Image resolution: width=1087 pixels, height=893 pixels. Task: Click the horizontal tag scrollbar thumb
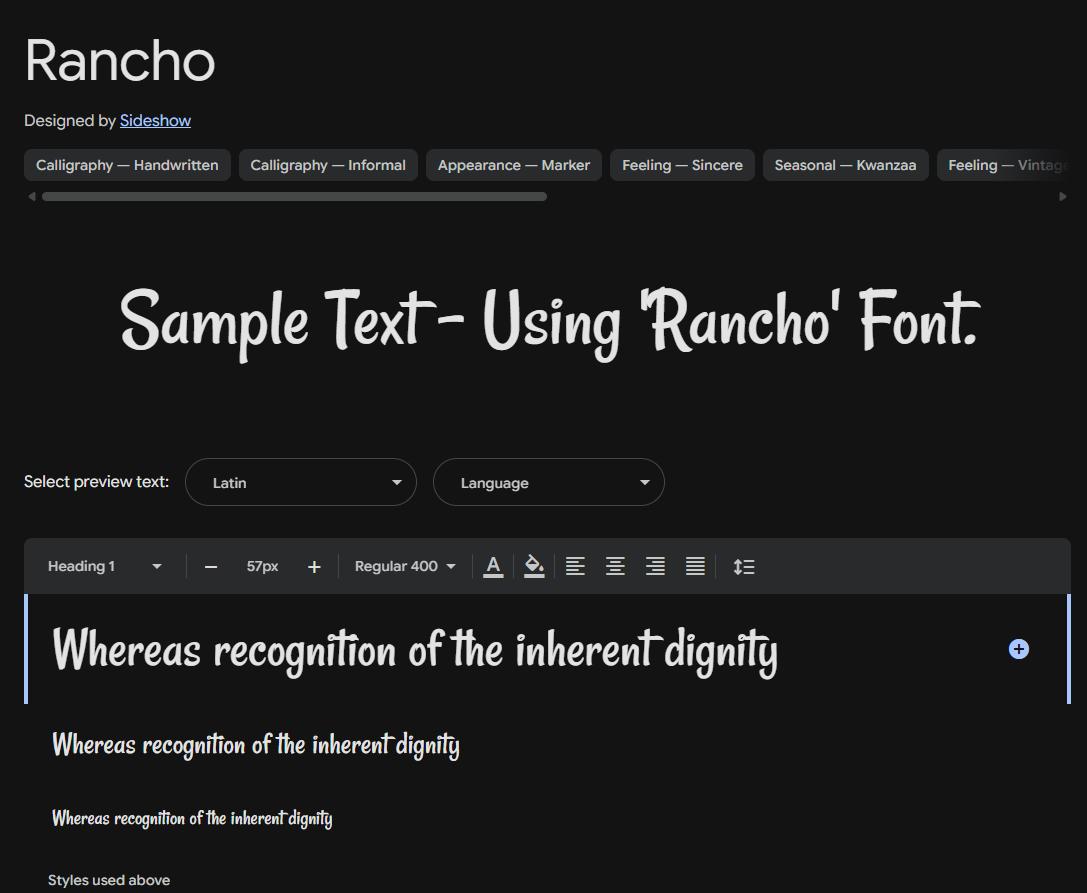[295, 196]
